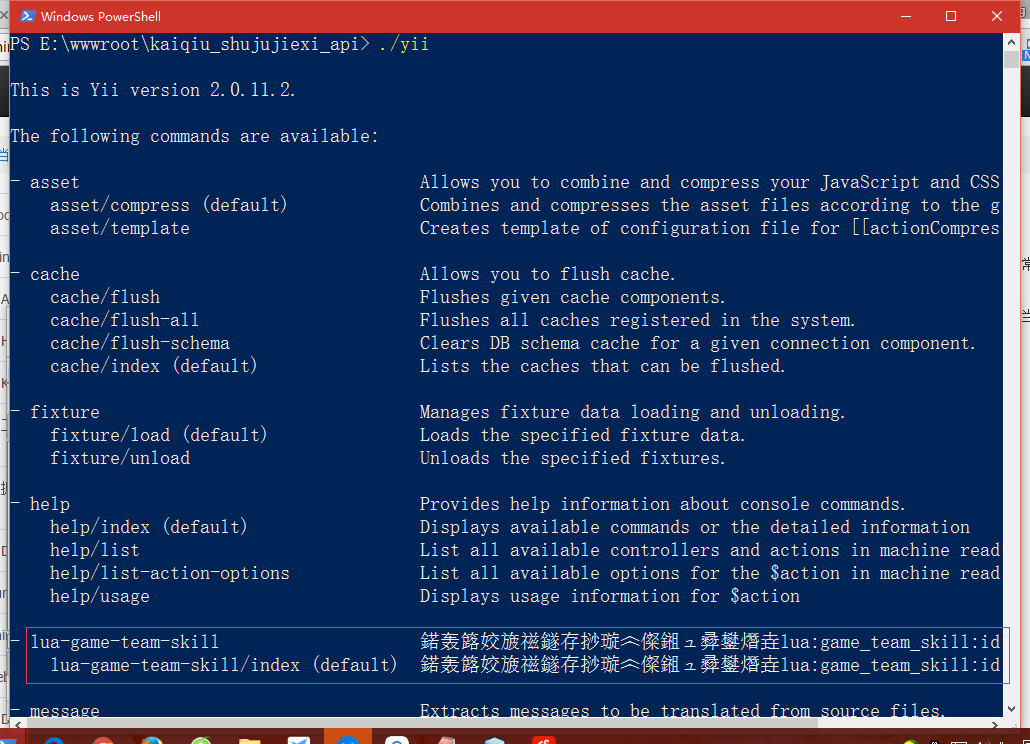The width and height of the screenshot is (1030, 744).
Task: Click the message command entry text
Action: point(64,711)
